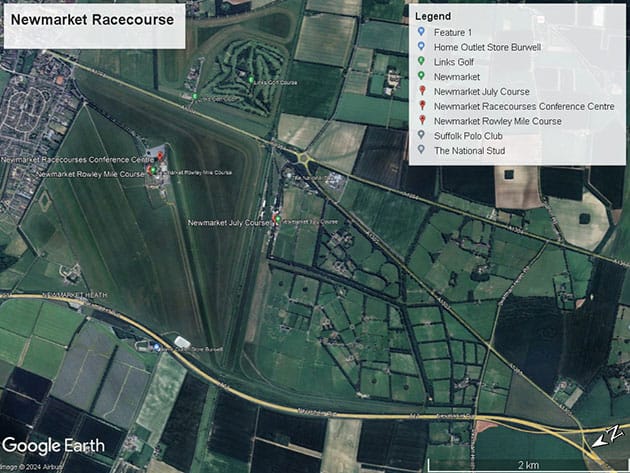This screenshot has width=630, height=473.
Task: Click the NEWMARKET HEATH map label
Action: pos(75,295)
